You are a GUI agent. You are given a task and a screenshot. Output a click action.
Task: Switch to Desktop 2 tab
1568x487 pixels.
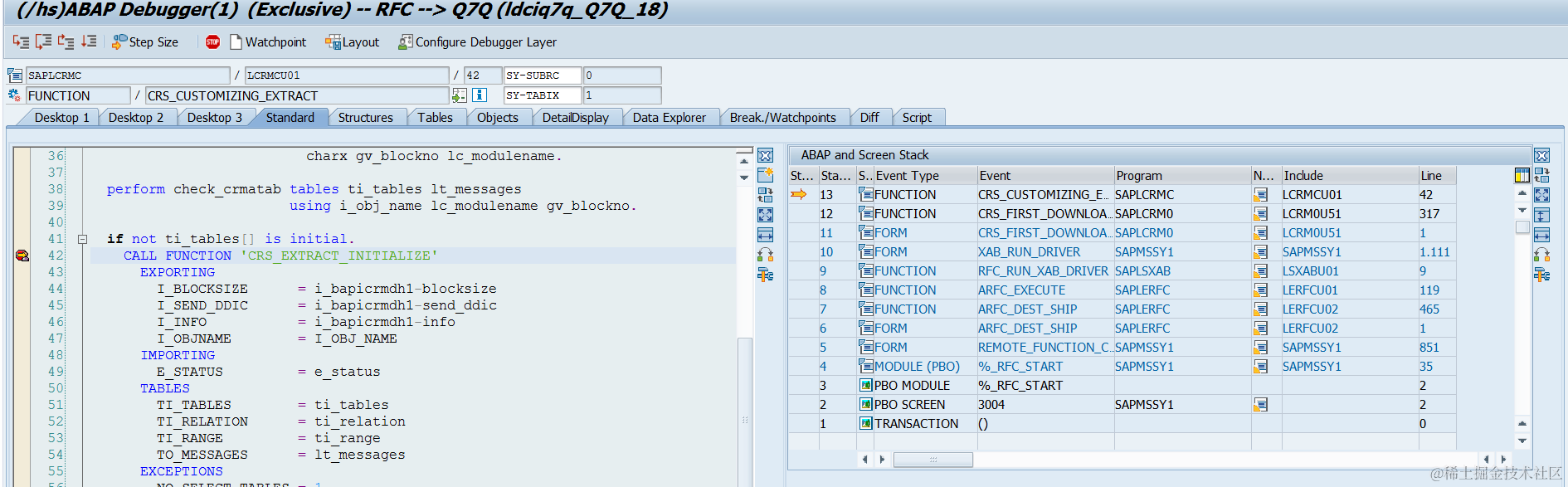[135, 117]
